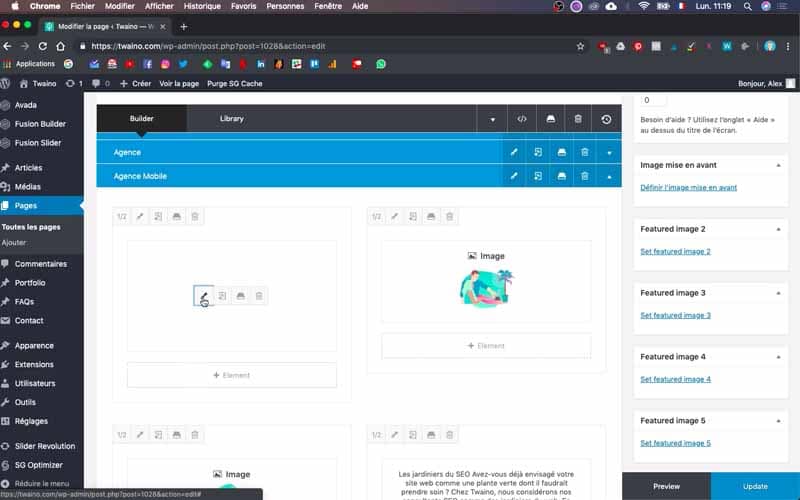This screenshot has height=500, width=800.
Task: Collapse the Featured image 3 panel
Action: coord(778,293)
